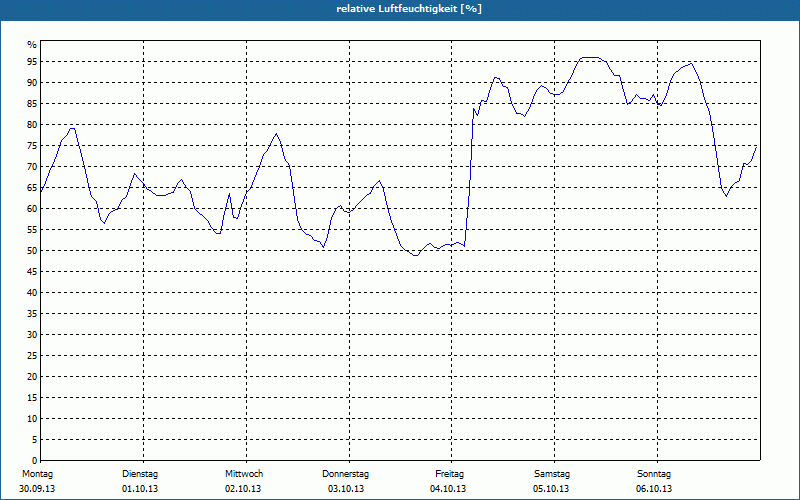This screenshot has height=500, width=800.
Task: Click the 'Mittwoch' day label
Action: pyautogui.click(x=244, y=474)
